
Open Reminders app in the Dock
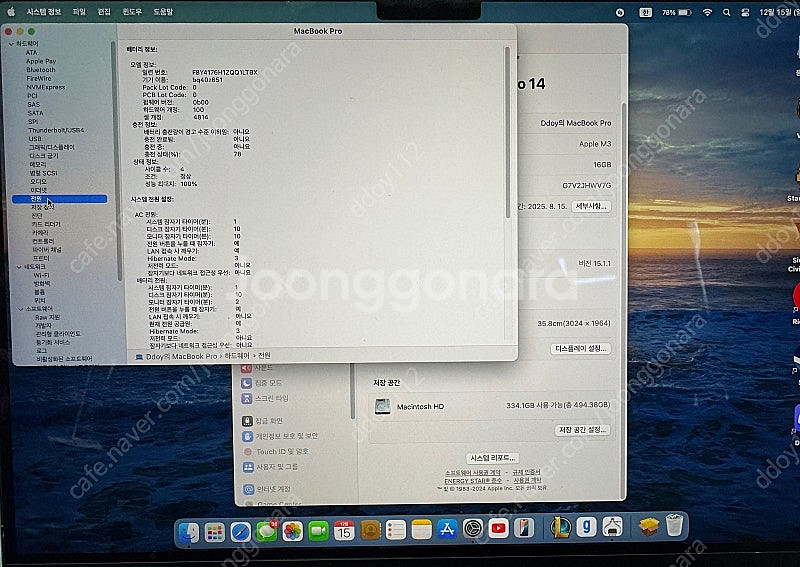pos(395,531)
